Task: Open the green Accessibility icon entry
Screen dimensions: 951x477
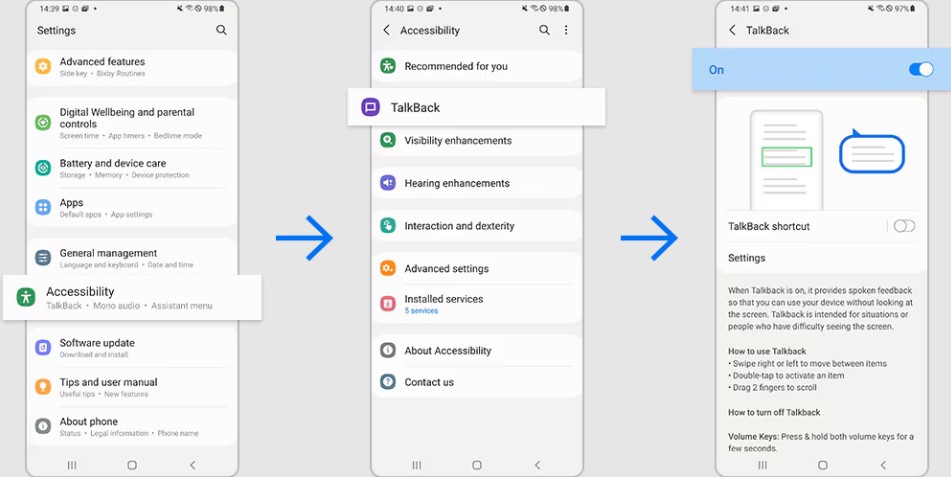Action: [x=26, y=297]
